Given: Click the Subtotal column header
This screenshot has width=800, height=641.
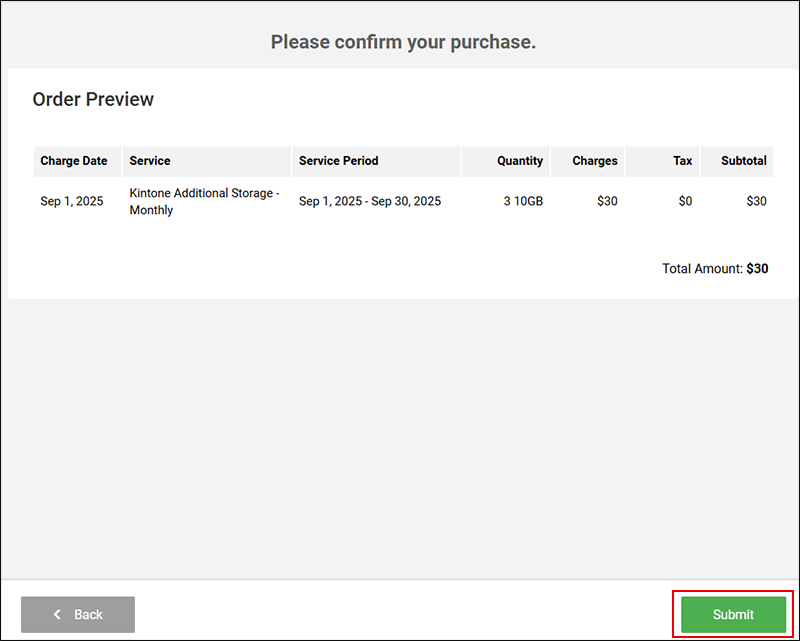Looking at the screenshot, I should point(743,161).
